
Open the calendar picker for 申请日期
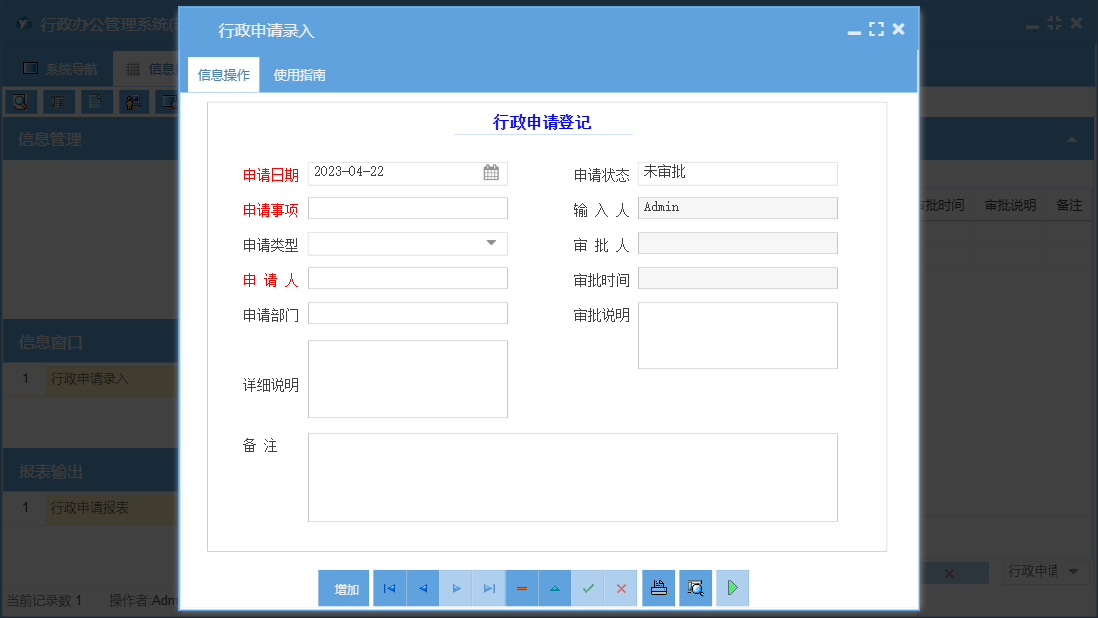[x=491, y=173]
